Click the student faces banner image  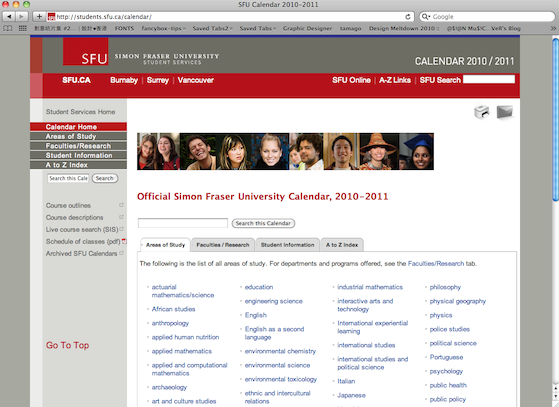pyautogui.click(x=285, y=151)
